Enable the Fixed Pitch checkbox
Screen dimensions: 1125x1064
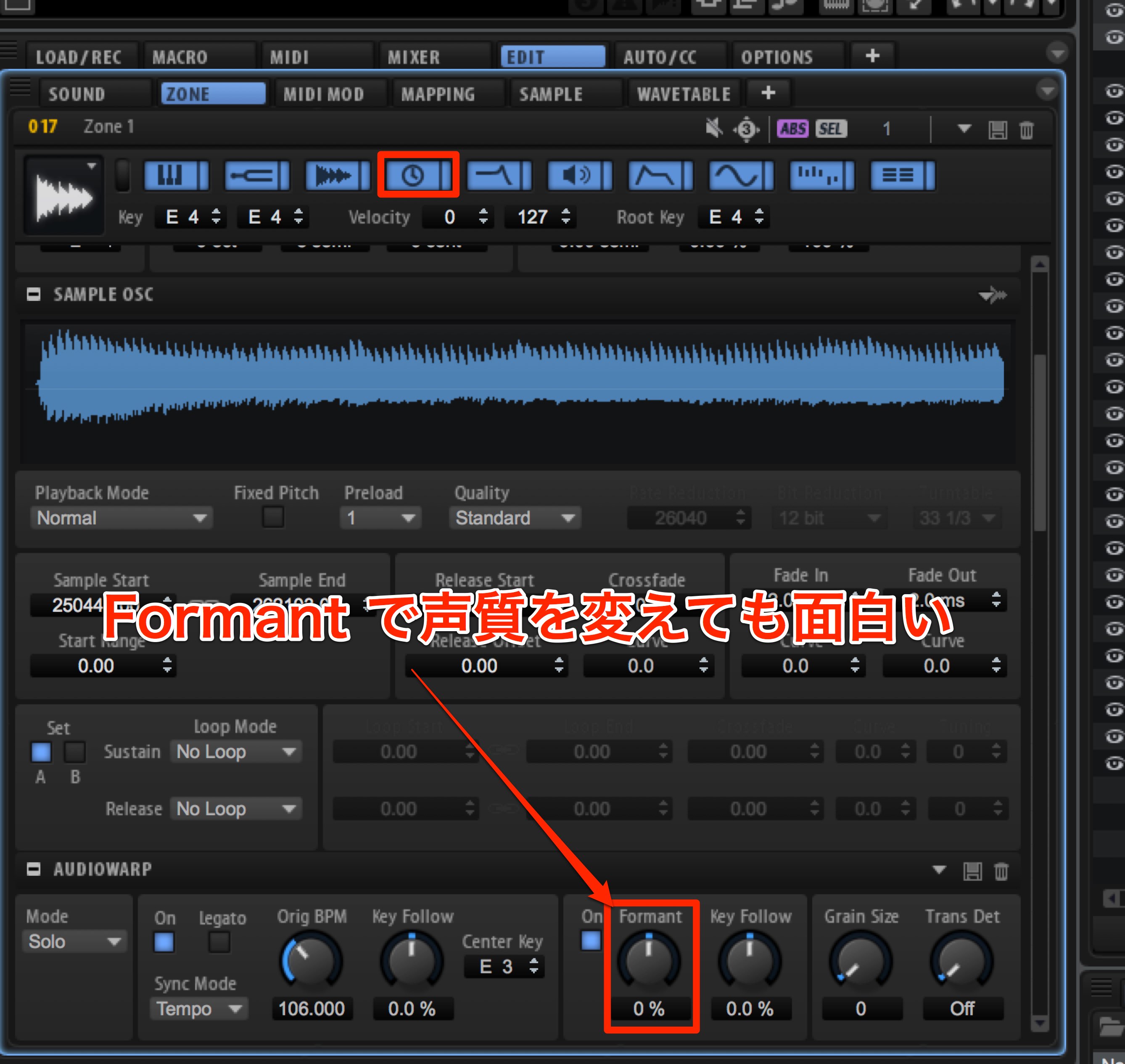(x=273, y=517)
